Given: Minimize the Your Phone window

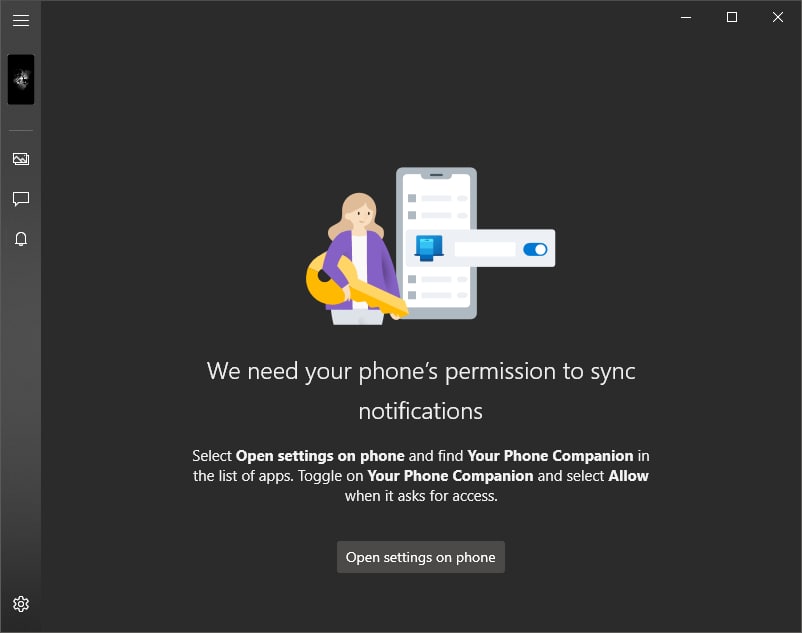Looking at the screenshot, I should point(686,17).
